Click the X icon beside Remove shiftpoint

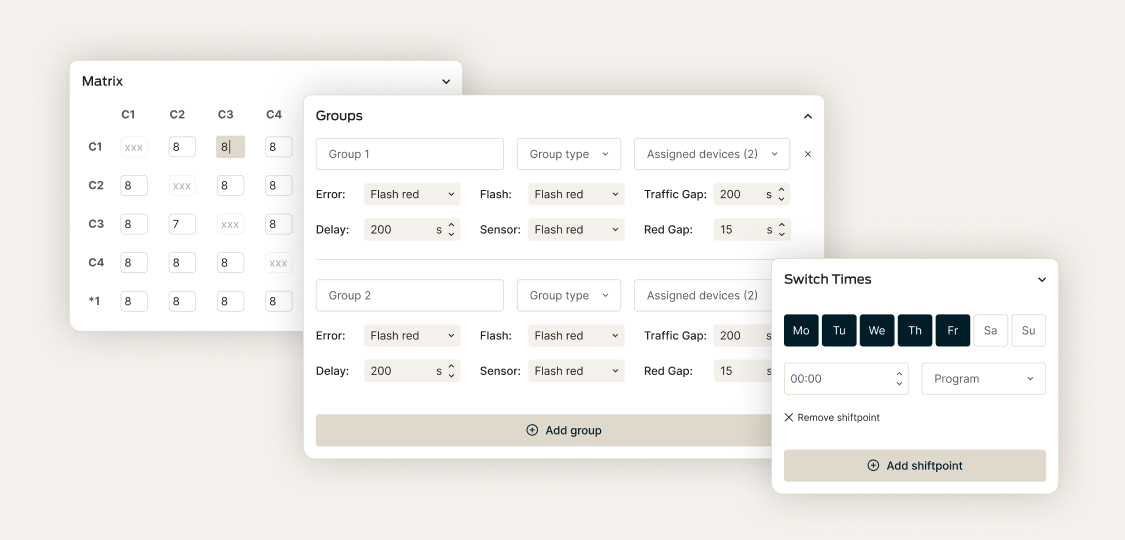(789, 417)
